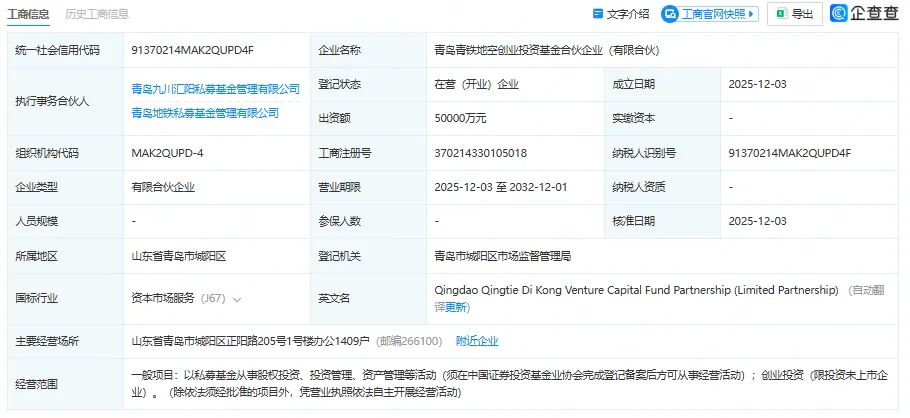This screenshot has height=418, width=910.
Task: Open 青岛地铁私募基金管理有限公司 link
Action: coord(205,113)
